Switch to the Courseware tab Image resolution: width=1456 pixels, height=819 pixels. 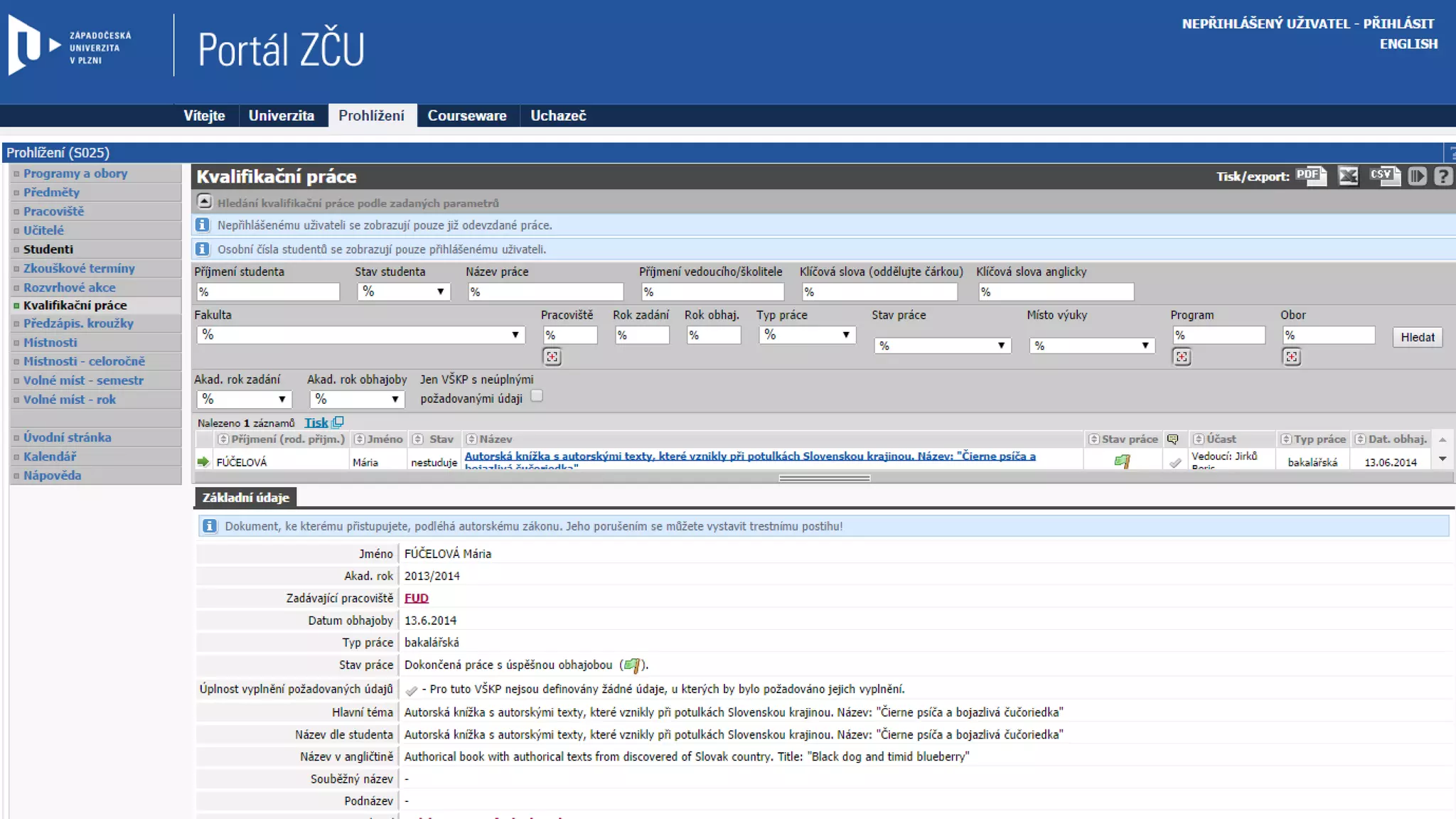tap(467, 115)
